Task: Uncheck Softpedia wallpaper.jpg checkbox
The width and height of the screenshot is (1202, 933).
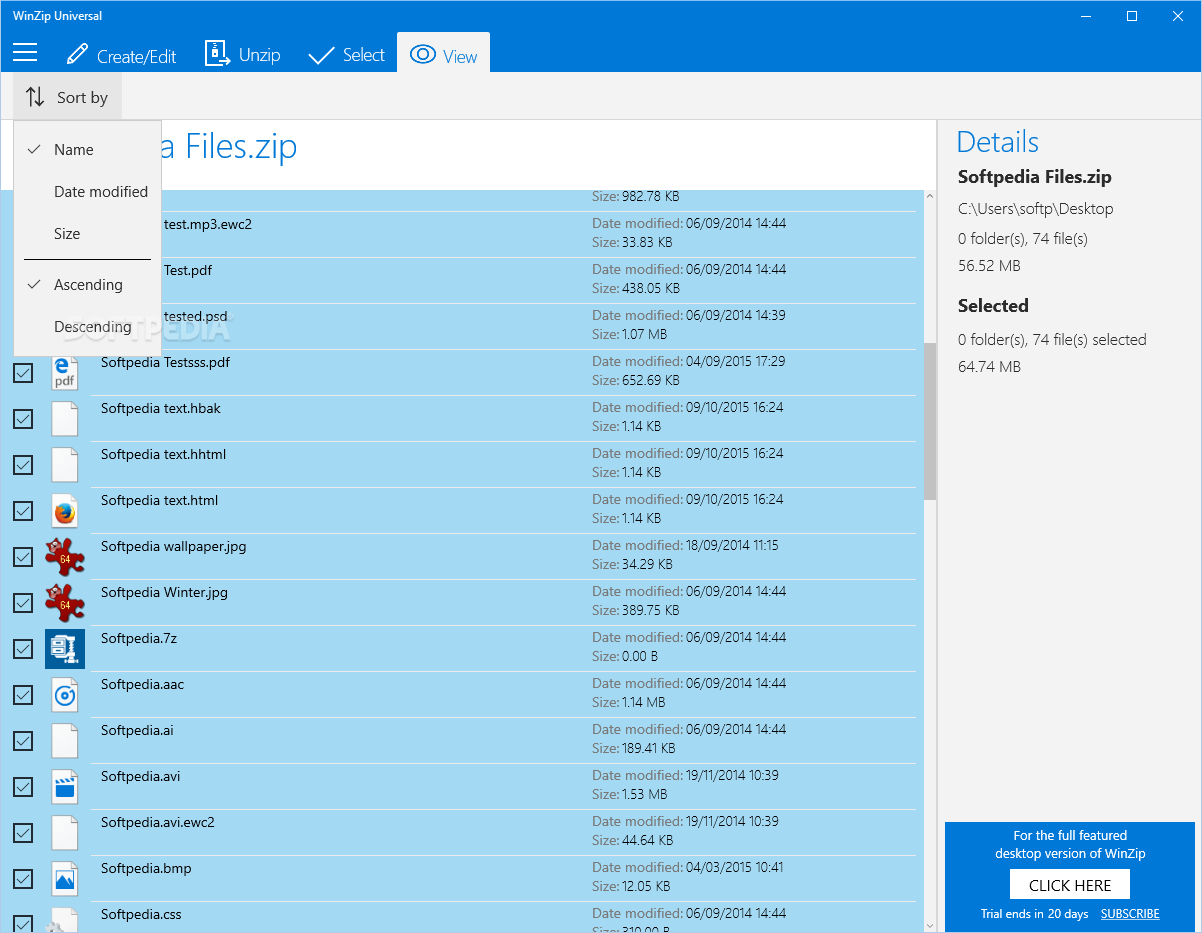Action: tap(23, 557)
